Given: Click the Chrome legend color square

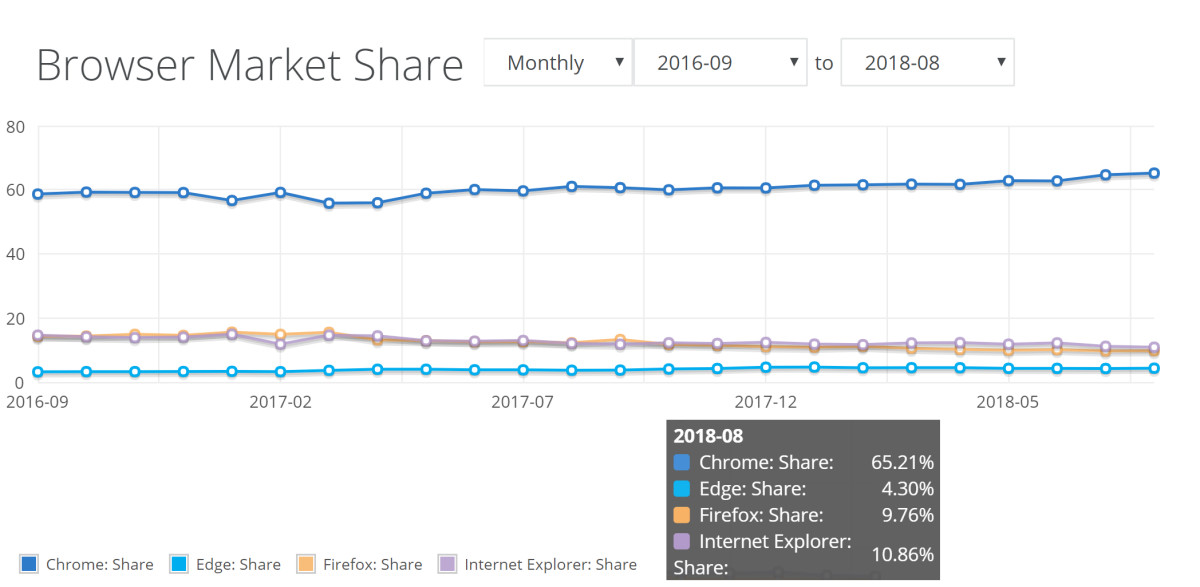Looking at the screenshot, I should point(29,564).
